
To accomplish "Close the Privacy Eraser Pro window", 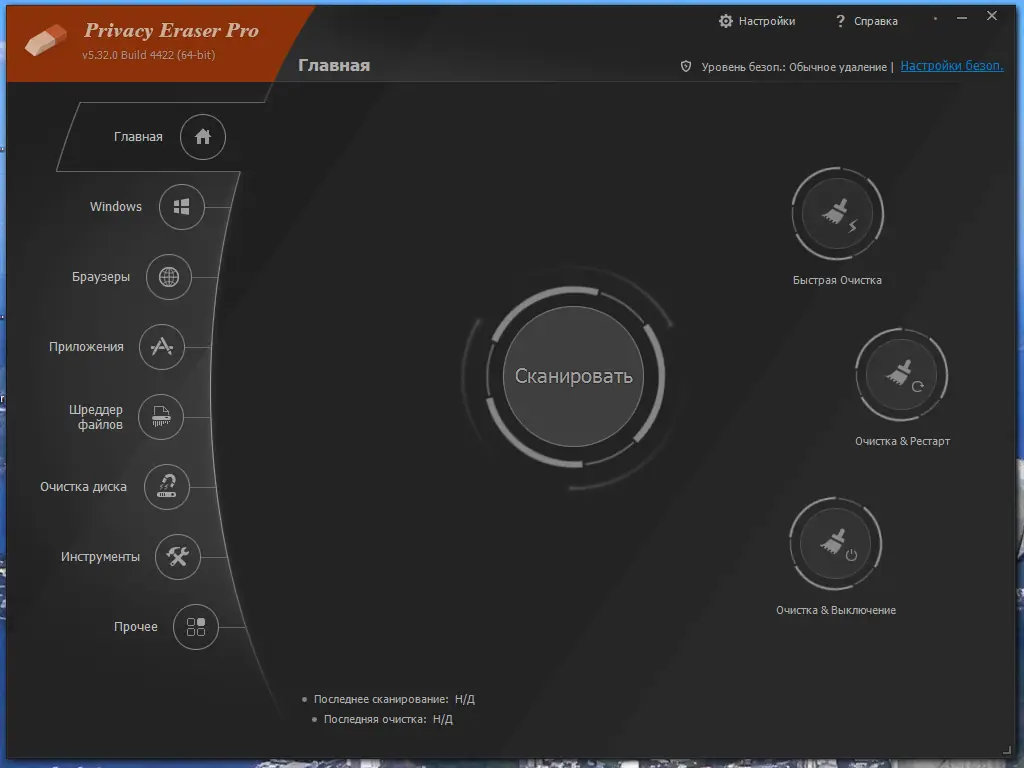I will (992, 16).
